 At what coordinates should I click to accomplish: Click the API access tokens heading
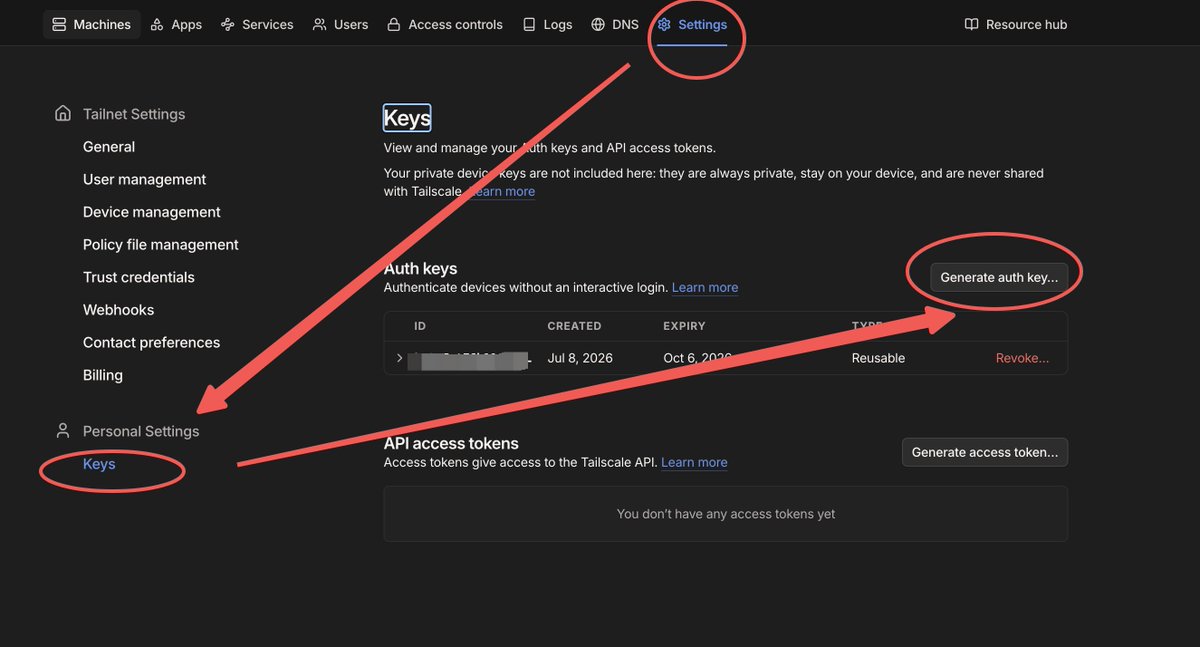451,443
